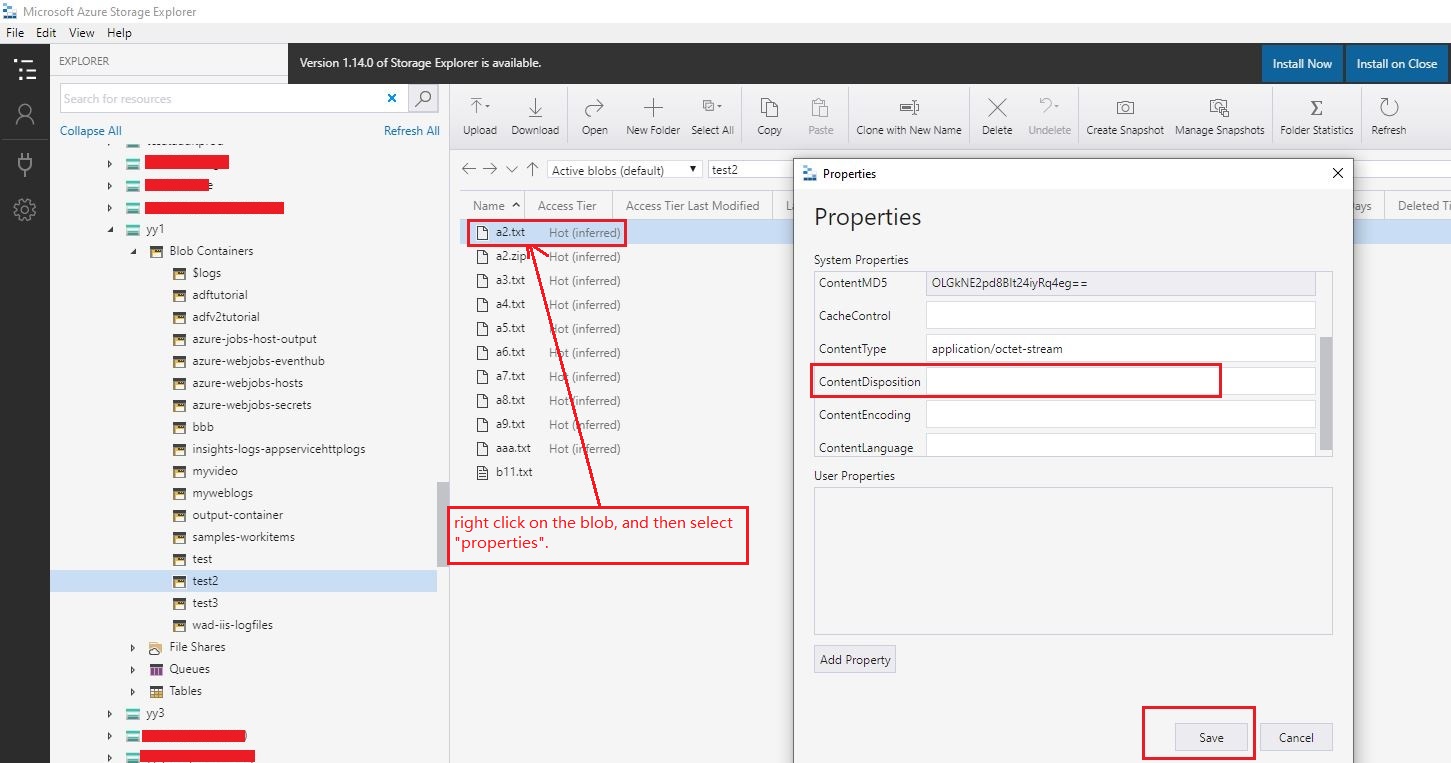This screenshot has height=763, width=1451.
Task: Select the myvideo container
Action: [215, 471]
